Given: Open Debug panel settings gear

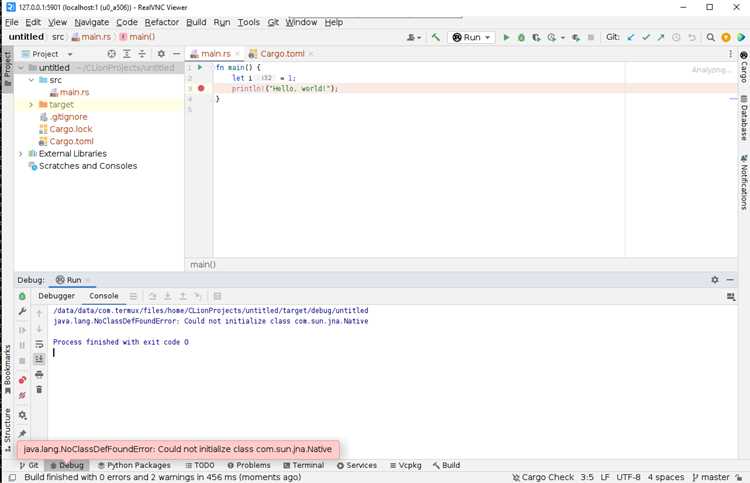Looking at the screenshot, I should point(715,280).
